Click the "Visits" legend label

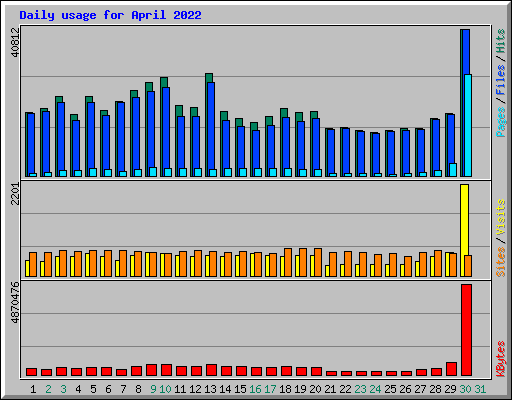(501, 217)
